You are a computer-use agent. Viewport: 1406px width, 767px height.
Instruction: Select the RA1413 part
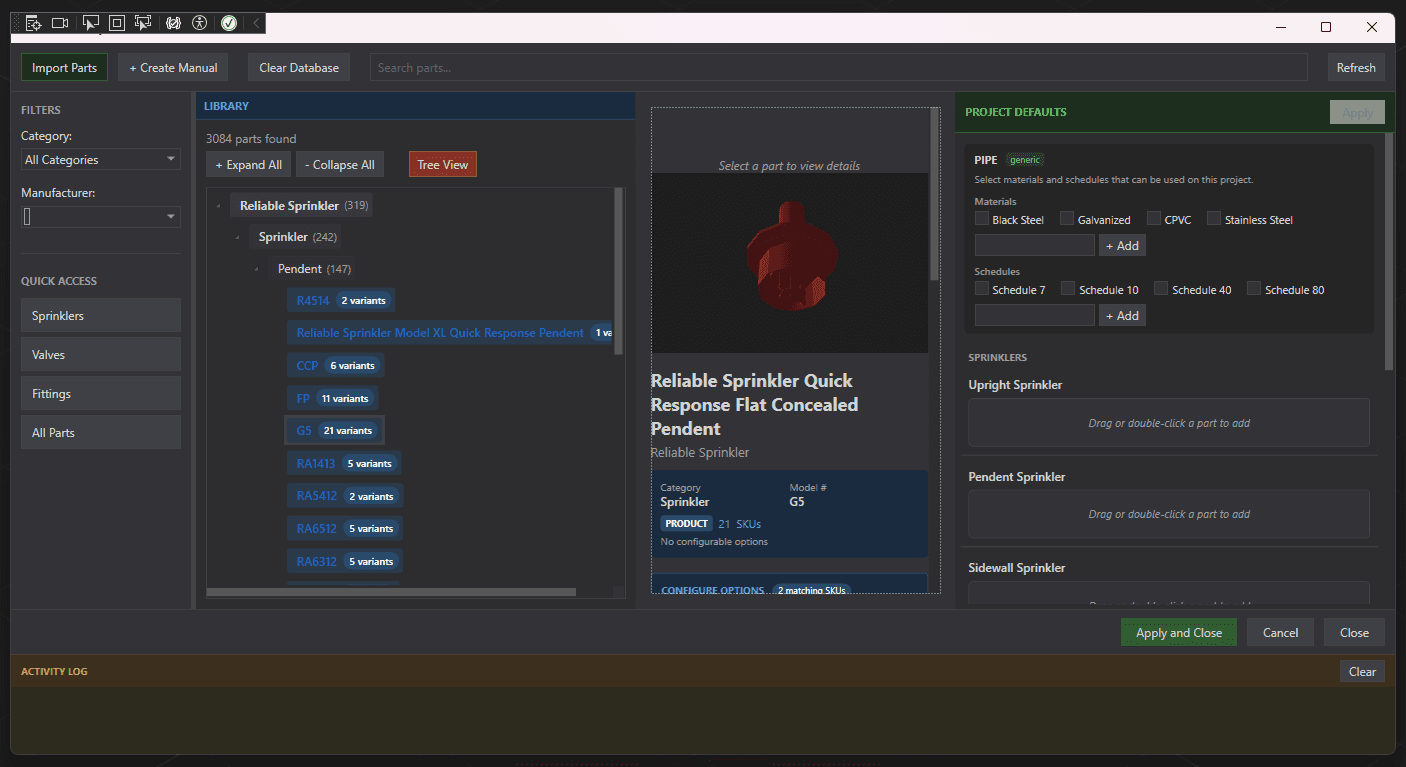coord(344,463)
